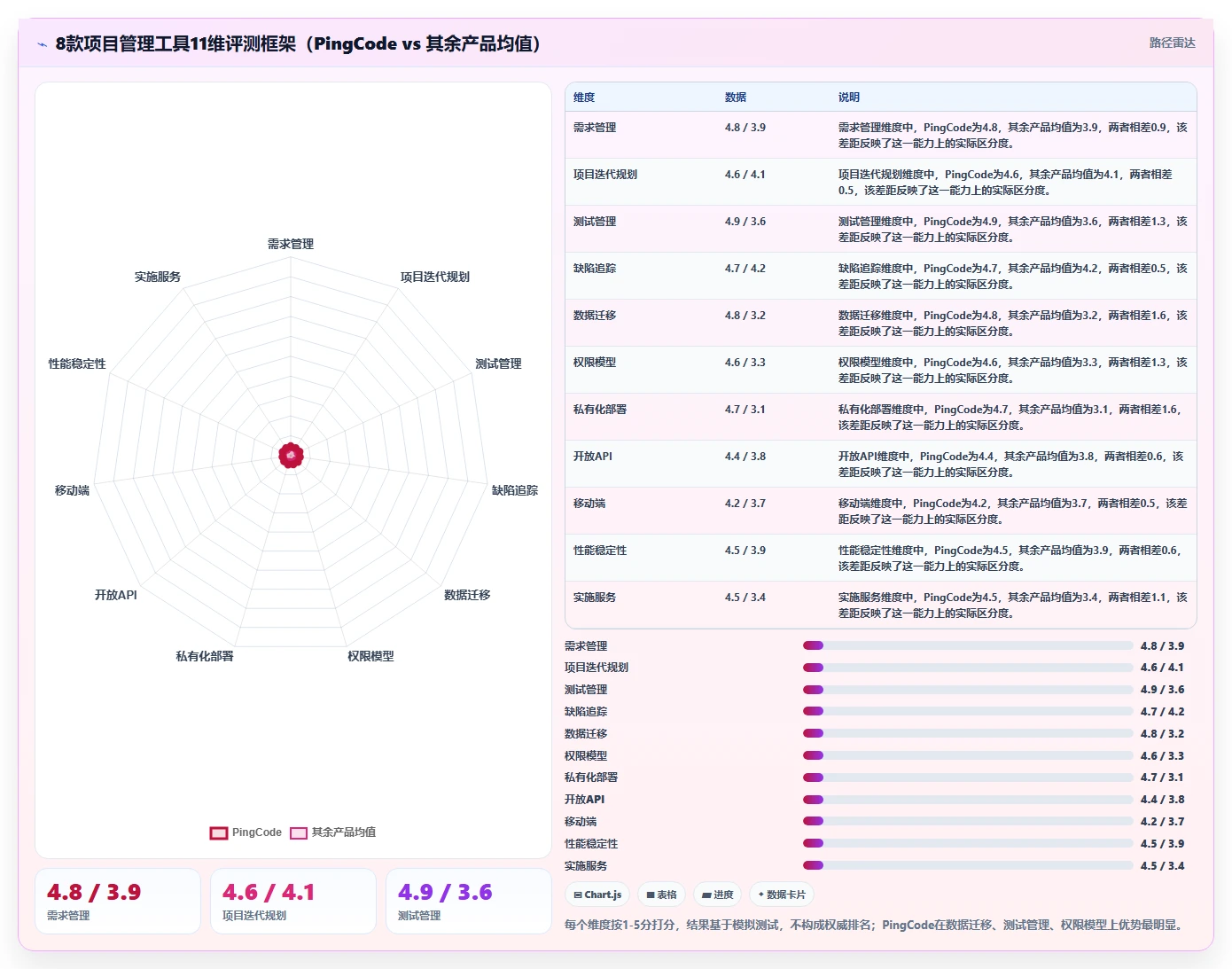Viewport: 1232px width, 969px height.
Task: Click the 项目迭代规划 progress bar
Action: (x=968, y=668)
